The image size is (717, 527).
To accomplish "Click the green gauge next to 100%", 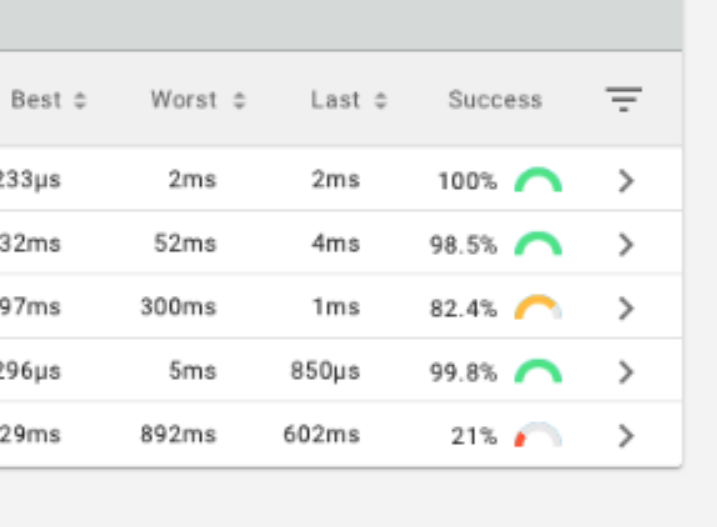I will click(x=538, y=180).
